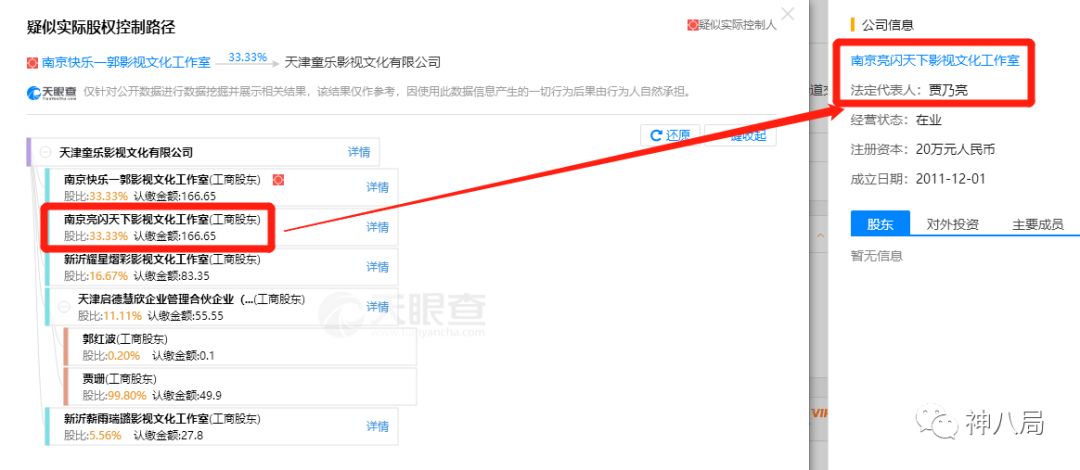Viewport: 1080px width, 470px height.
Task: Open 详情 for 天津童乐影视文化有限公司
Action: pyautogui.click(x=359, y=152)
